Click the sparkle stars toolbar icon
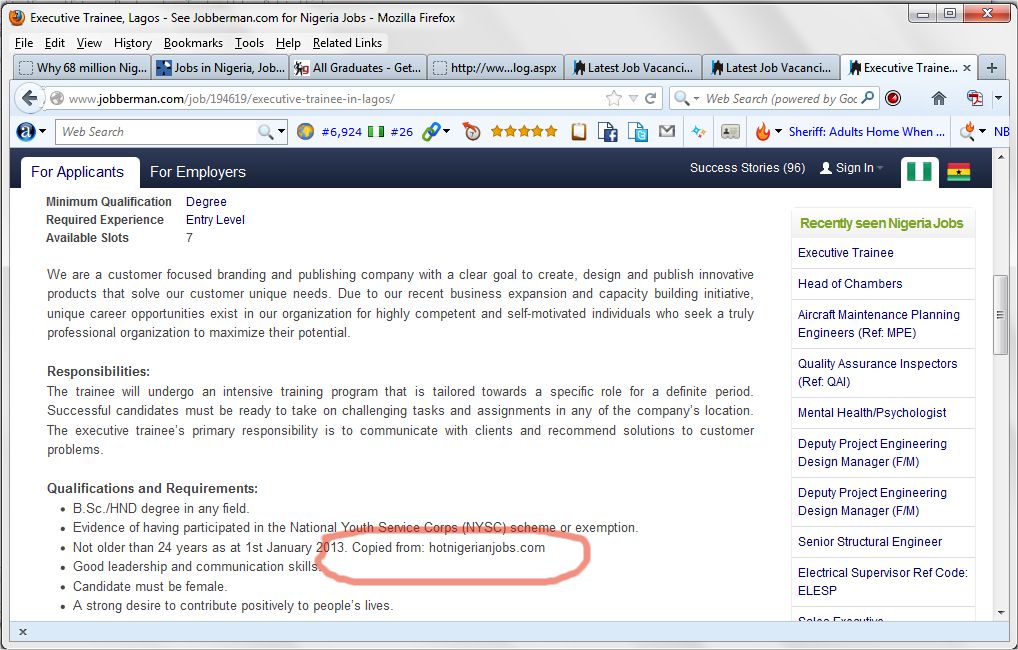 [699, 132]
